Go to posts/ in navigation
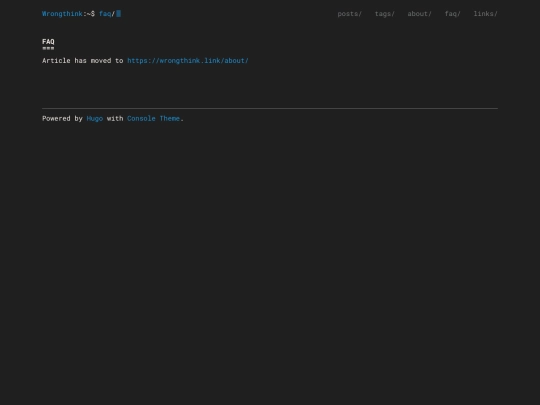 pos(350,14)
